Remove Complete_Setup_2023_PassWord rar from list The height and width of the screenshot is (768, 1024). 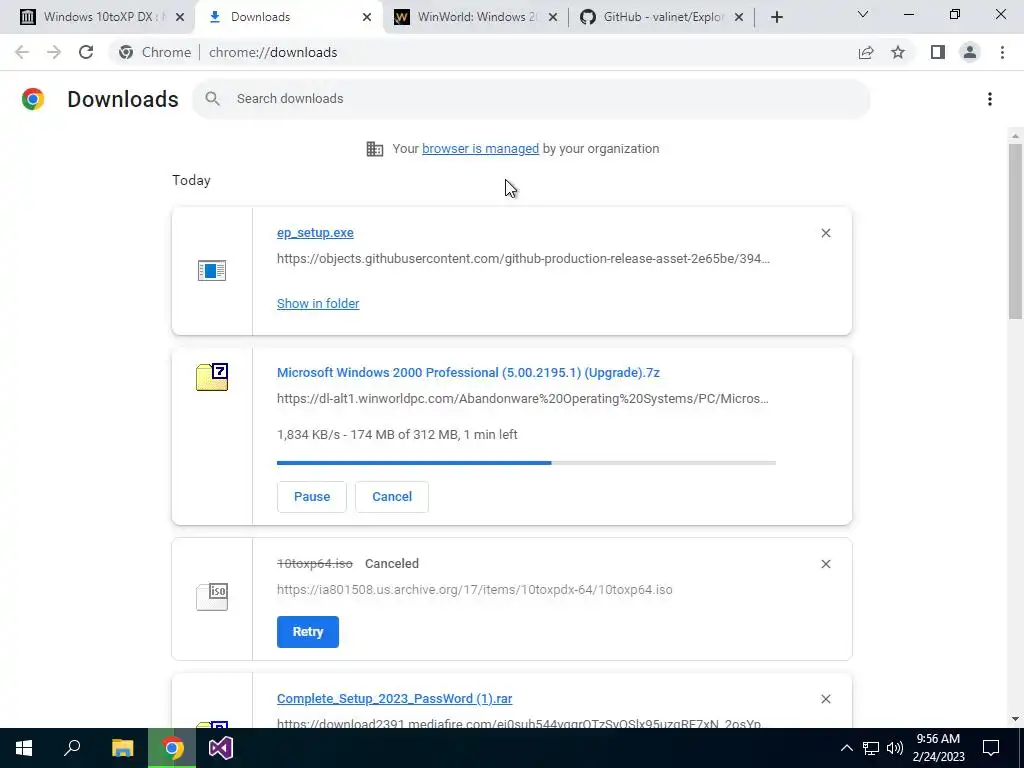point(825,699)
